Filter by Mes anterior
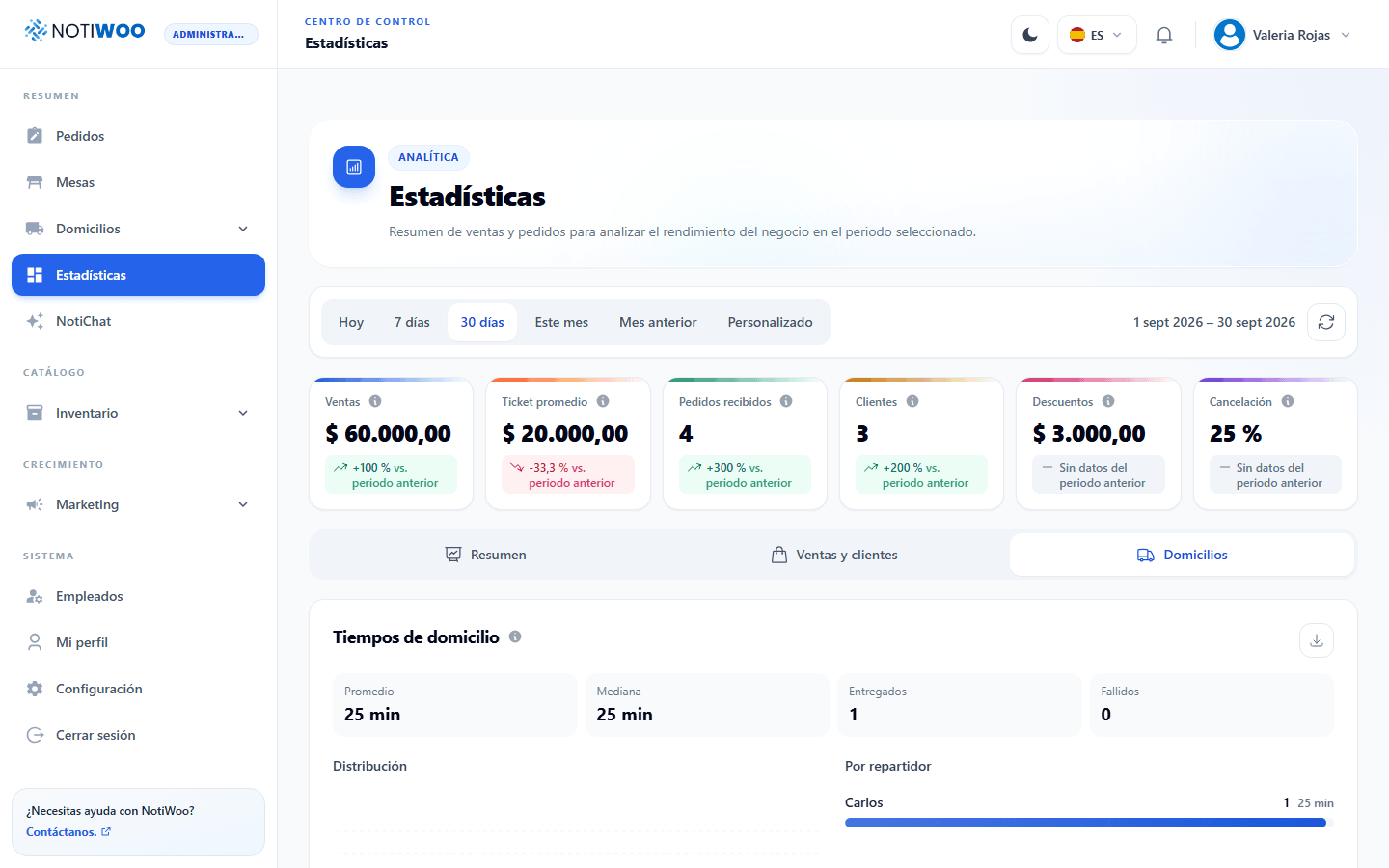 (658, 322)
